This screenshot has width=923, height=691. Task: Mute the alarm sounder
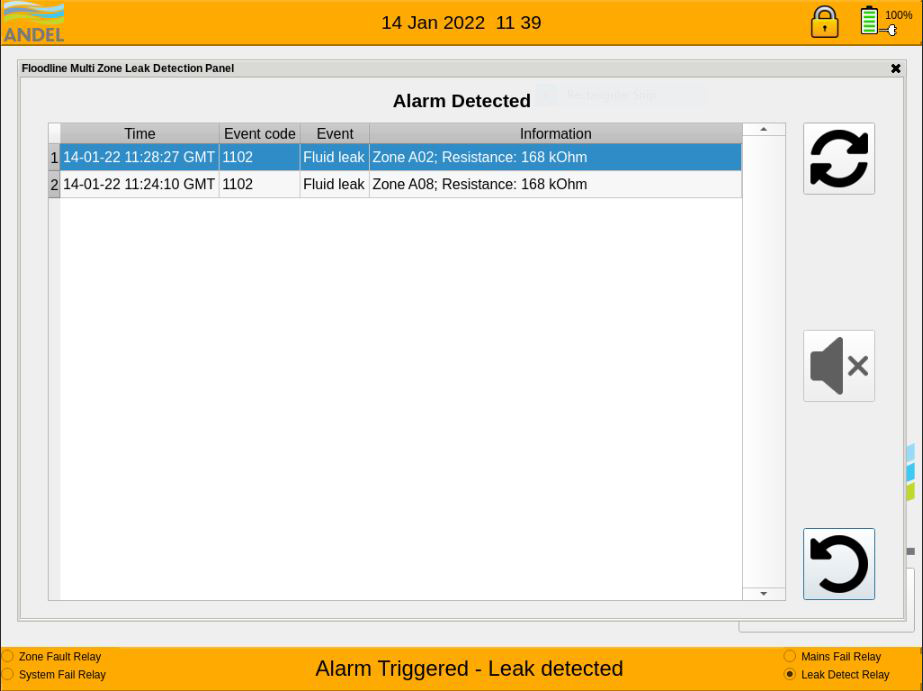(838, 366)
